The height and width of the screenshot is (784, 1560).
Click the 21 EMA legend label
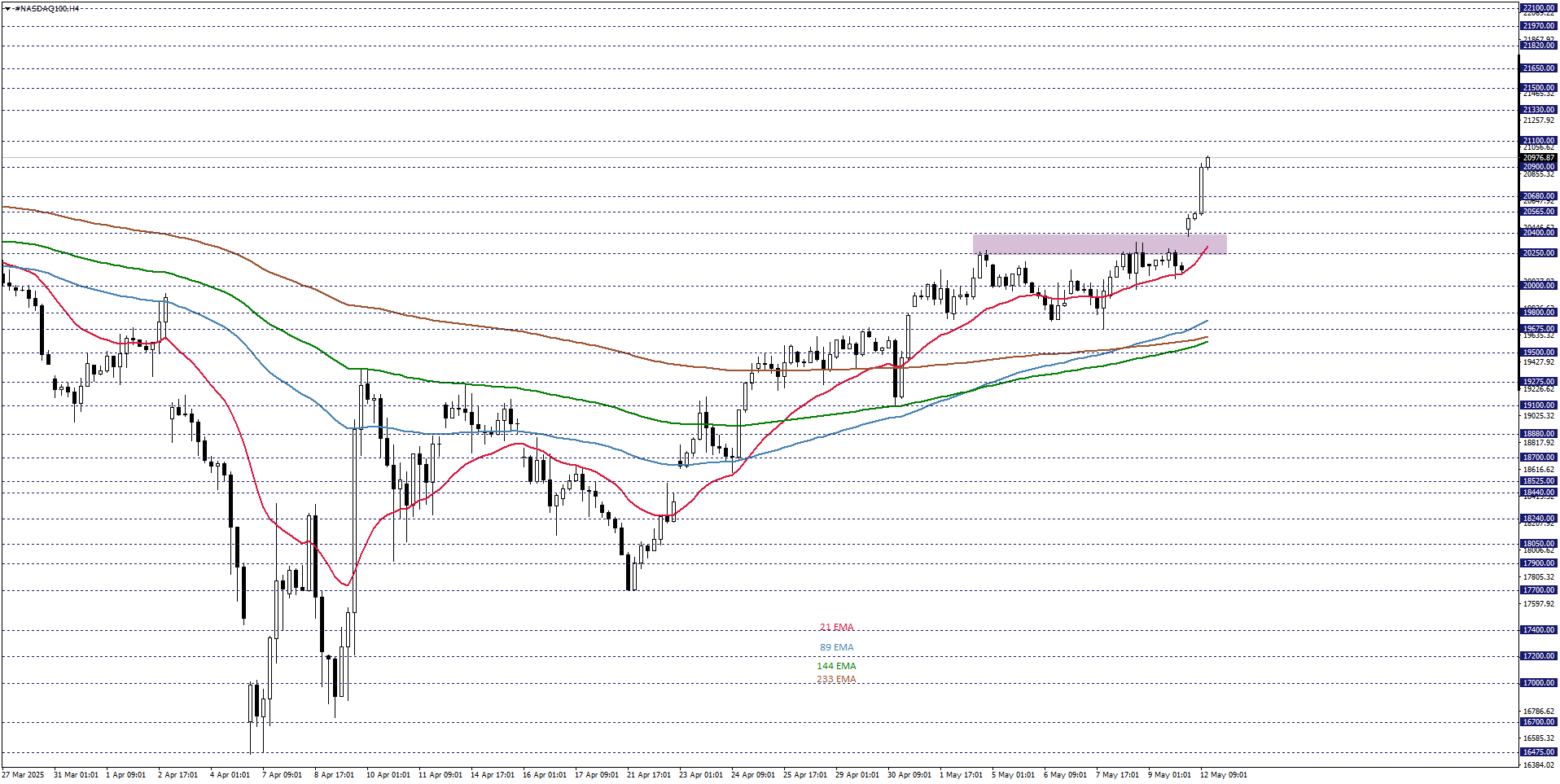[837, 628]
